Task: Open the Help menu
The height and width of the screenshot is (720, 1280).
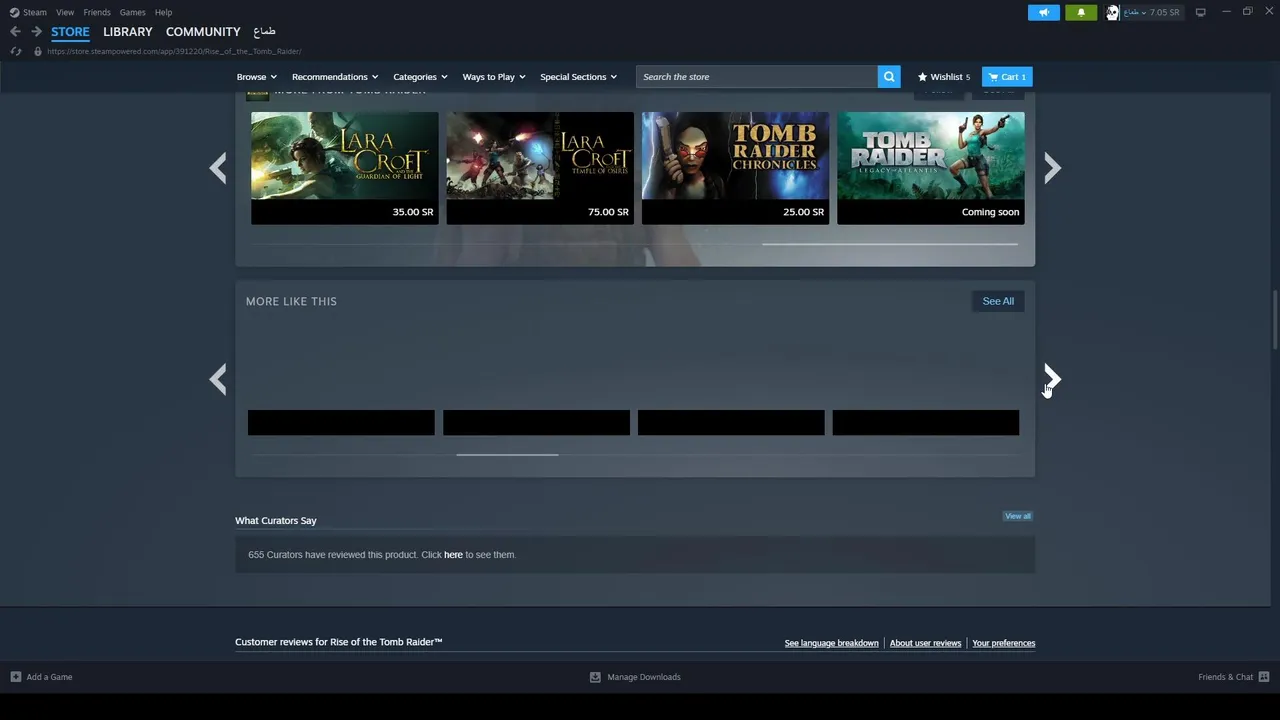Action: [x=163, y=12]
